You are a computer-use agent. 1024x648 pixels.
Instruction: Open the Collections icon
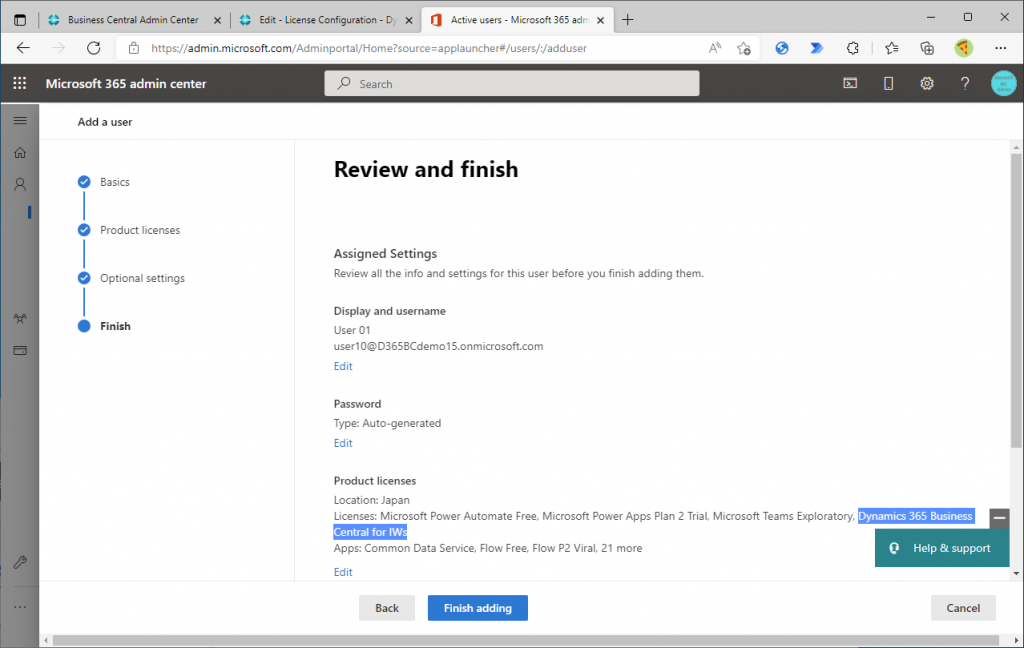point(927,48)
